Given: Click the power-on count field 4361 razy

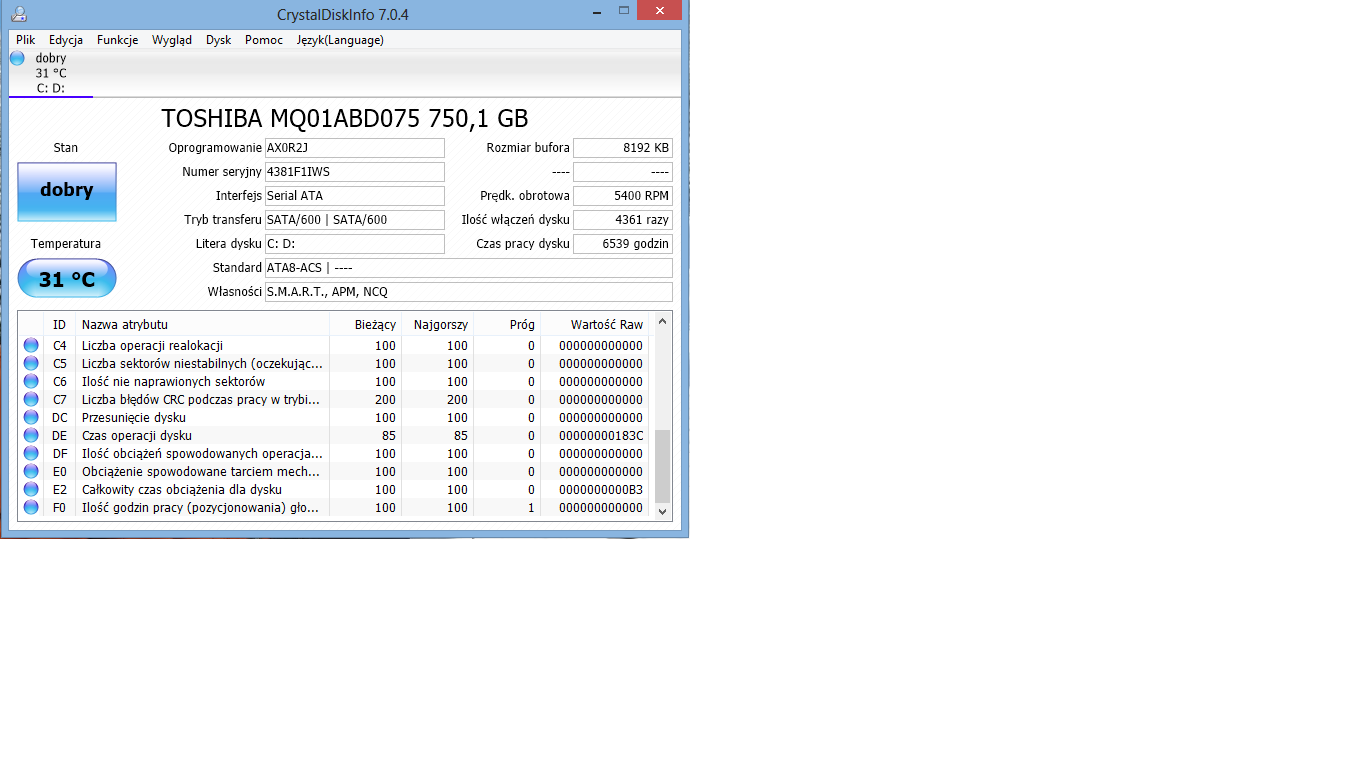Looking at the screenshot, I should 623,220.
